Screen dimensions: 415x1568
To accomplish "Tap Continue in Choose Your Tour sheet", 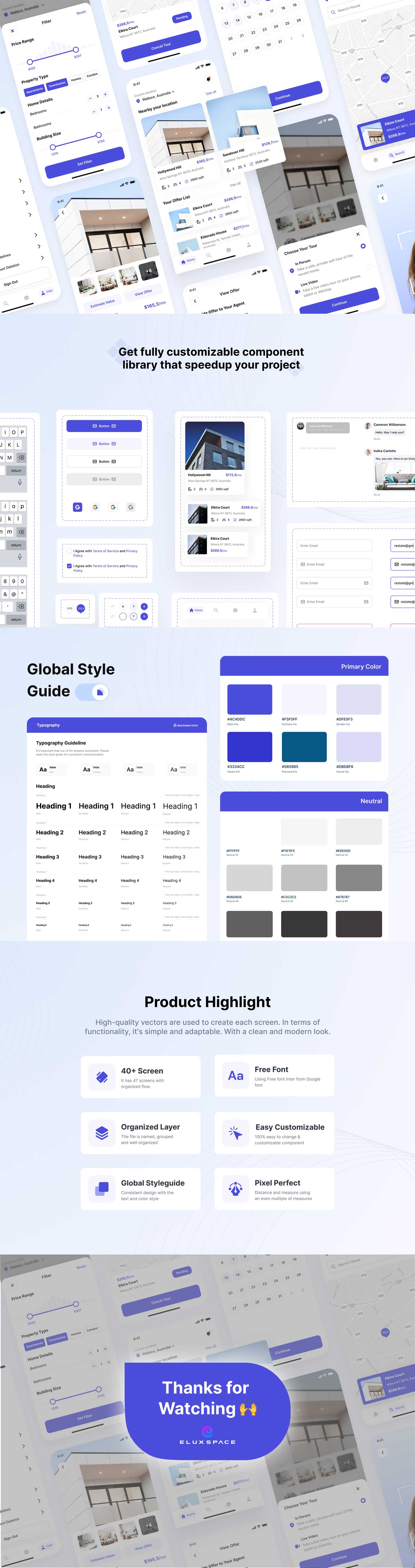I will 339,302.
